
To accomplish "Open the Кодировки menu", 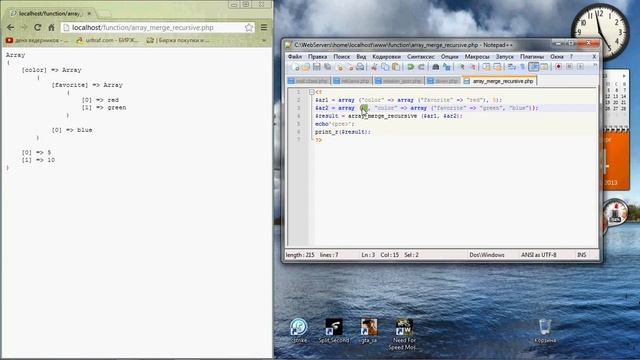I will [x=387, y=57].
